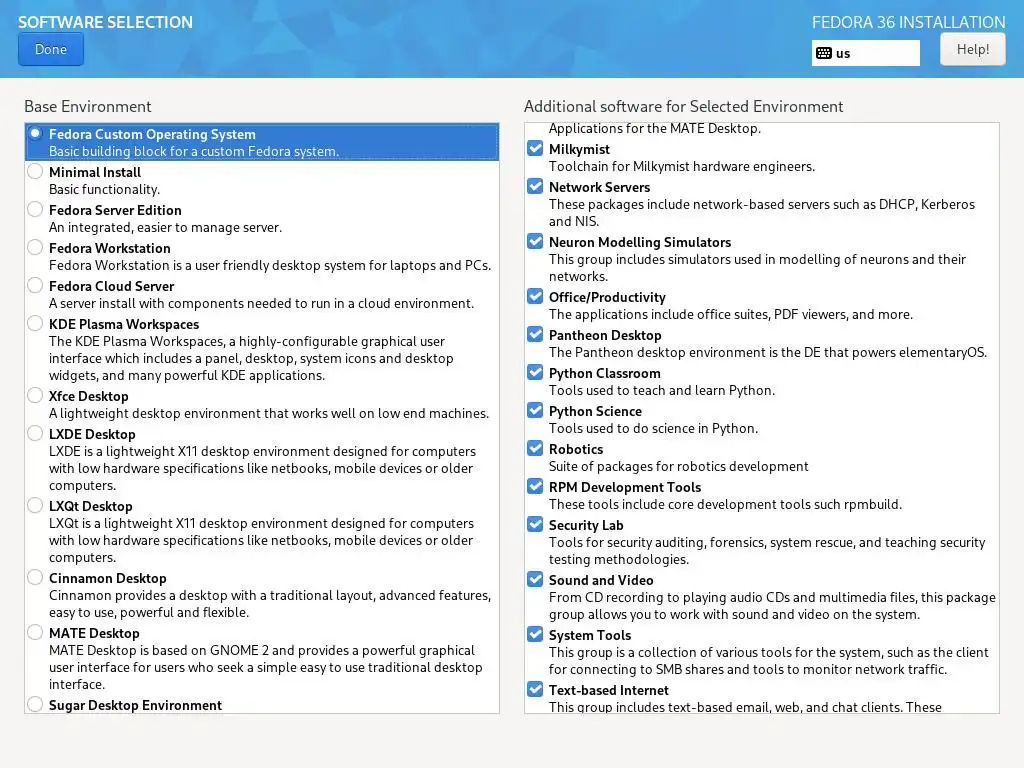
Task: Uncheck Neuron Modelling Simulators checkbox
Action: (535, 241)
